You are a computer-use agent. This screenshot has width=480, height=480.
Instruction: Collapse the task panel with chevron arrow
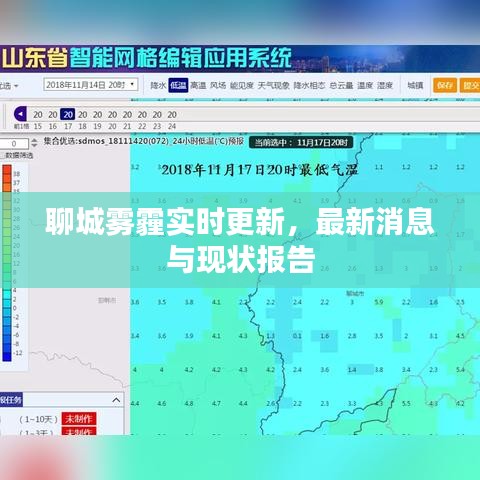coord(116,400)
